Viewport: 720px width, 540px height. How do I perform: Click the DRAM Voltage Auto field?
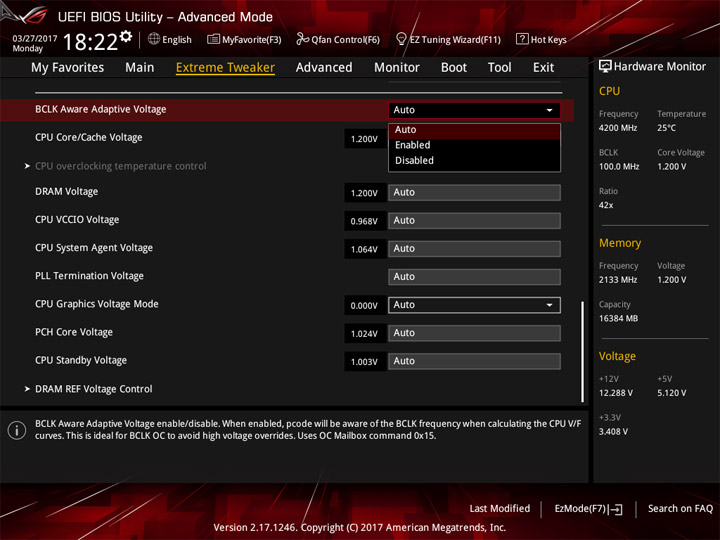(474, 192)
